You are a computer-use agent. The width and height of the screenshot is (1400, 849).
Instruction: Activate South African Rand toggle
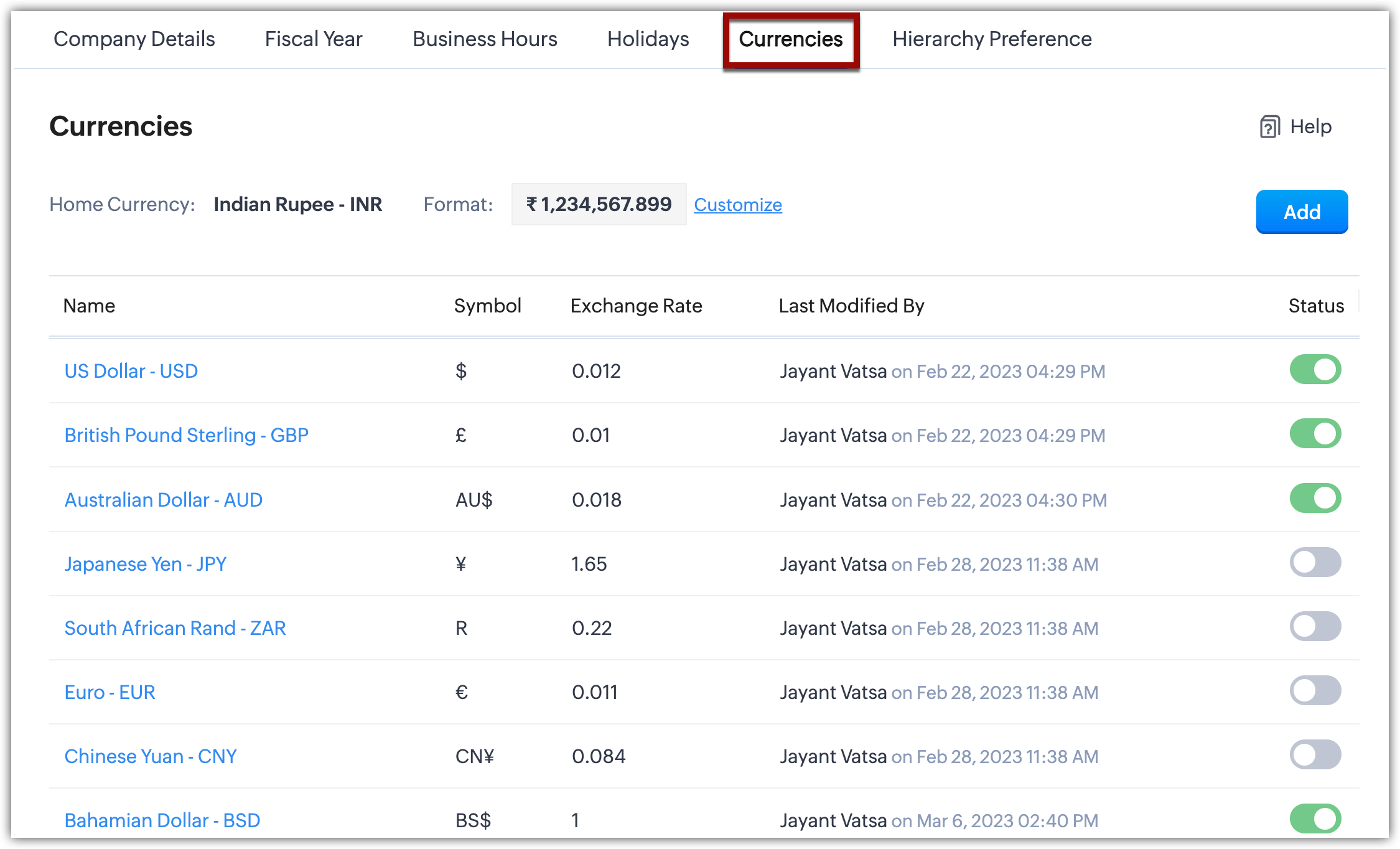[1315, 627]
